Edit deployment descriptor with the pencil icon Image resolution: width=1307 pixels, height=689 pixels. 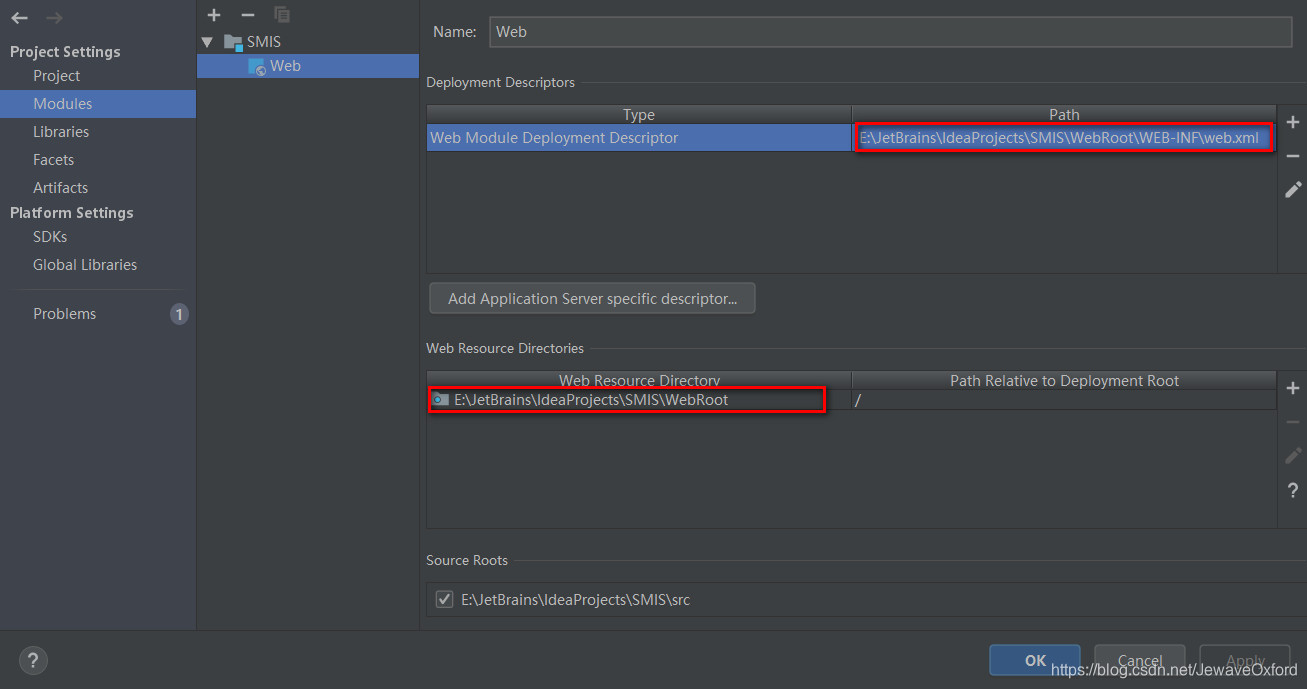pos(1292,189)
